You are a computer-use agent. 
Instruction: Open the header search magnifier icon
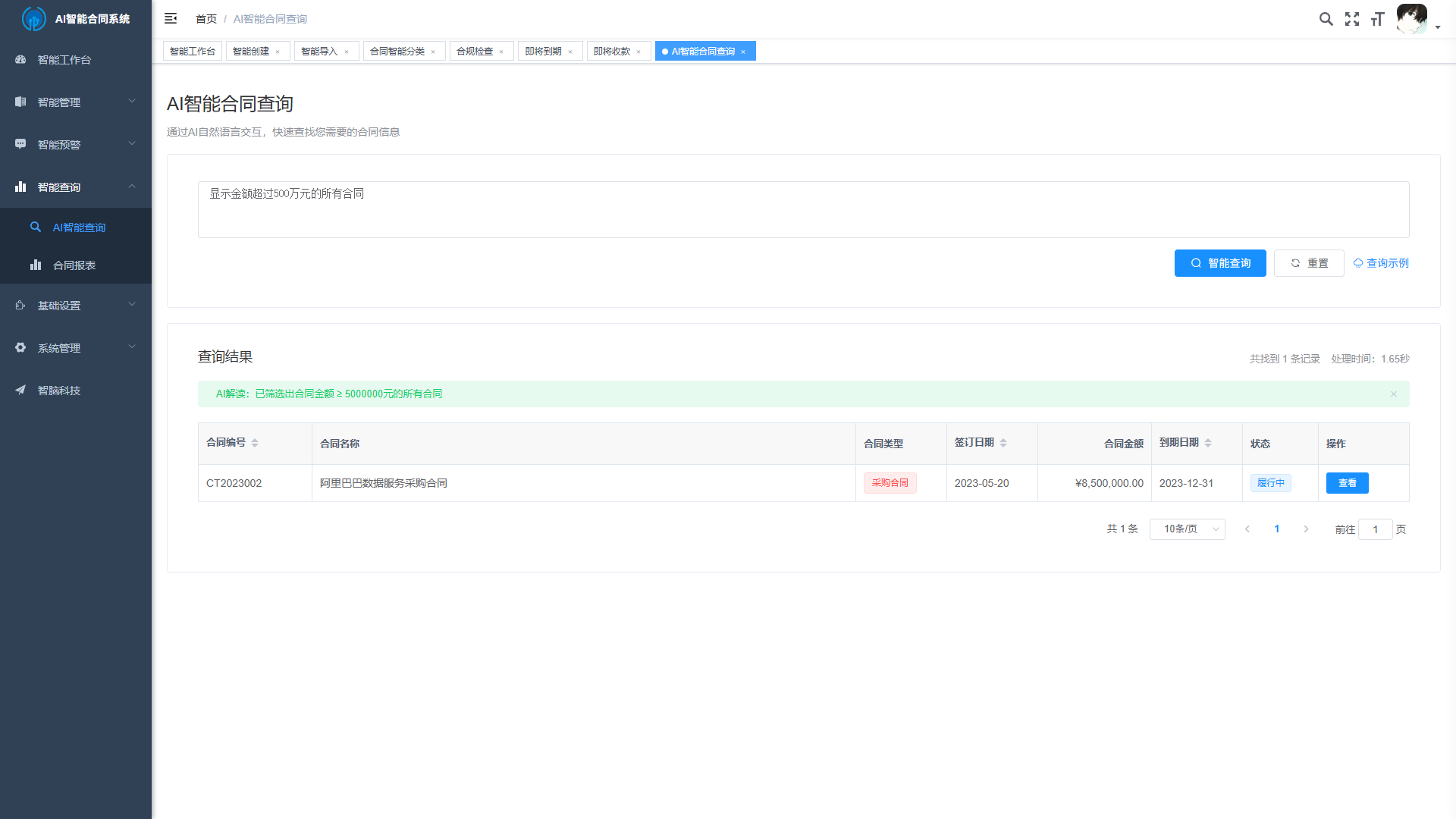click(x=1326, y=19)
